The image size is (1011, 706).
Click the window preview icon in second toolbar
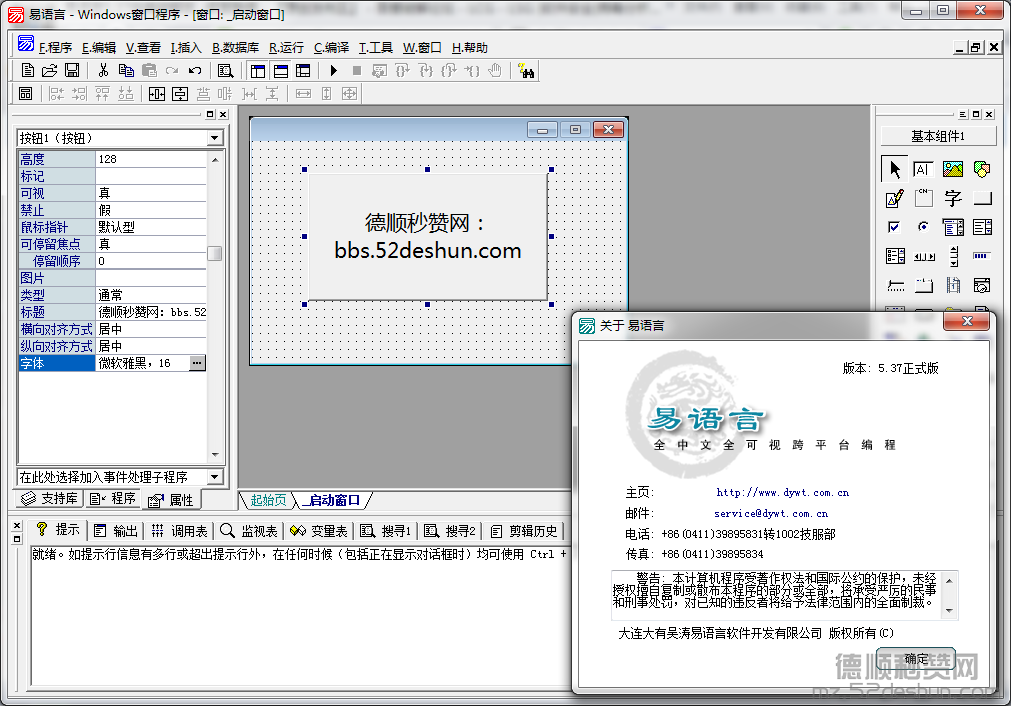(x=26, y=94)
